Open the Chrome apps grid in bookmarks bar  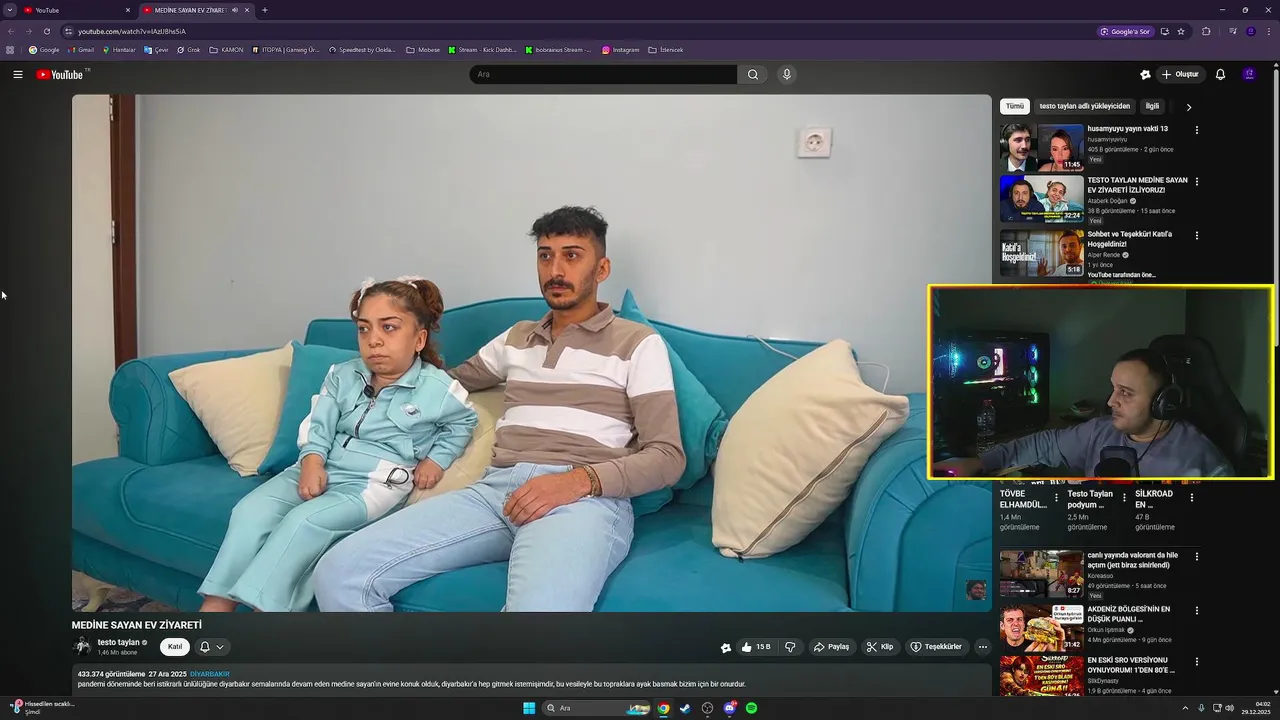point(10,50)
